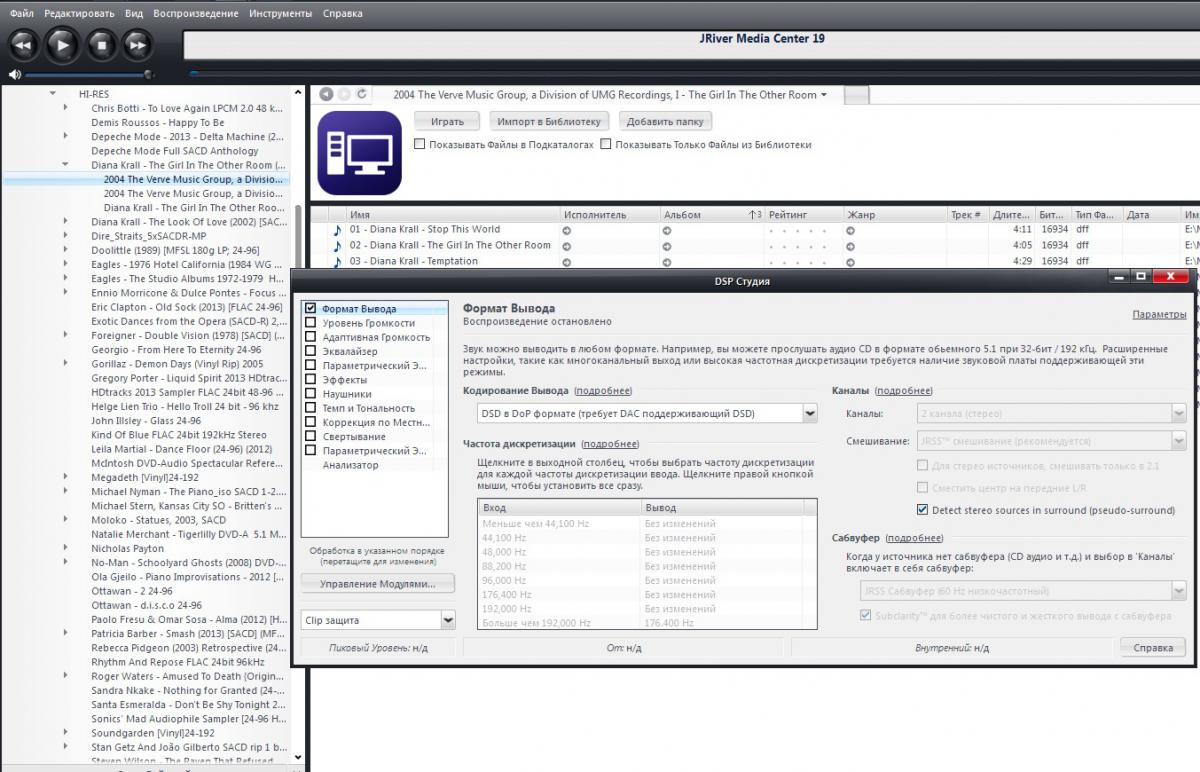1200x772 pixels.
Task: Click the large computer monitor icon
Action: tap(359, 153)
